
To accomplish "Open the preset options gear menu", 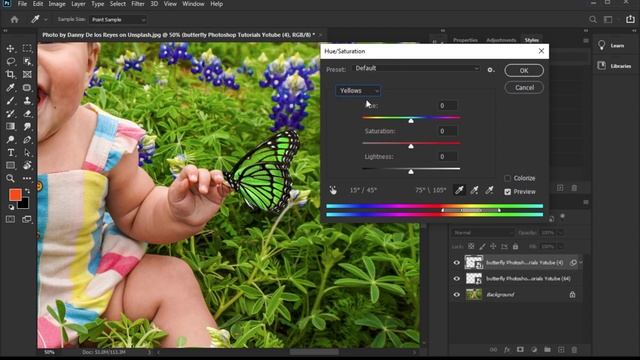I will [x=491, y=70].
